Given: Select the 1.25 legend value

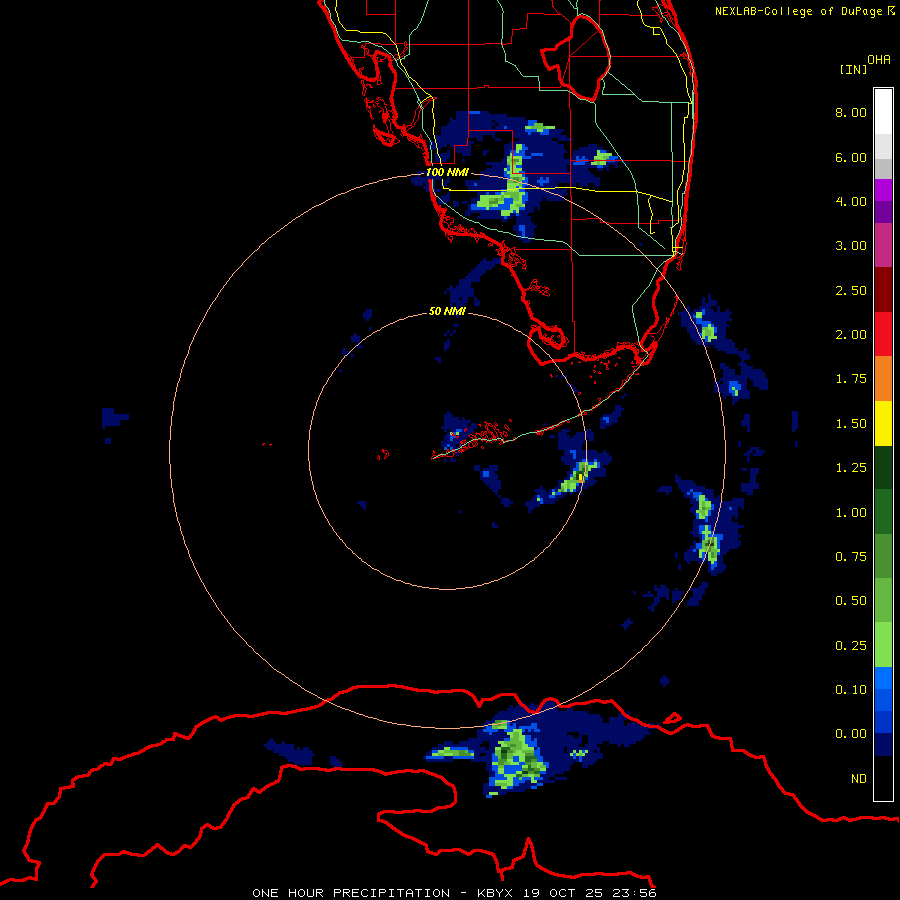Looking at the screenshot, I should click(x=851, y=468).
